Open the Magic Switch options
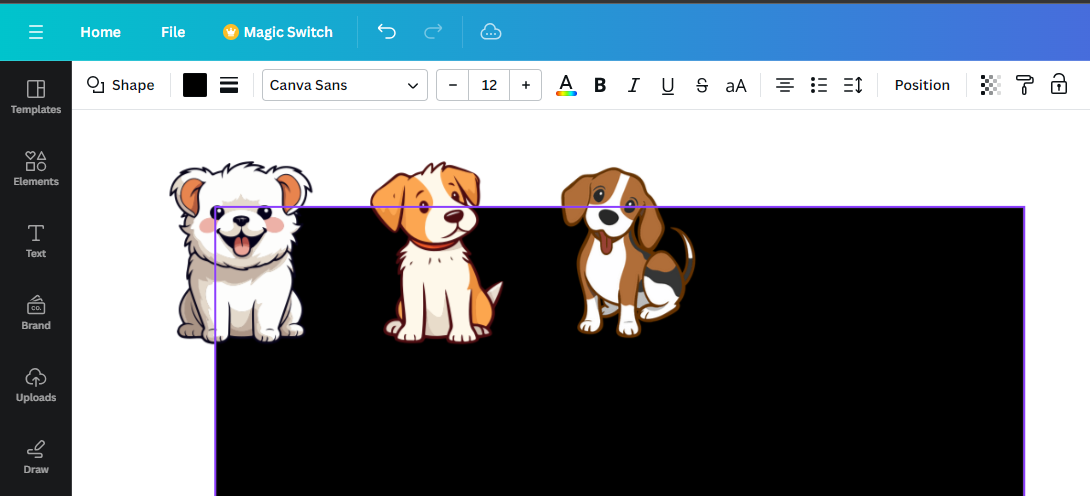 point(278,32)
